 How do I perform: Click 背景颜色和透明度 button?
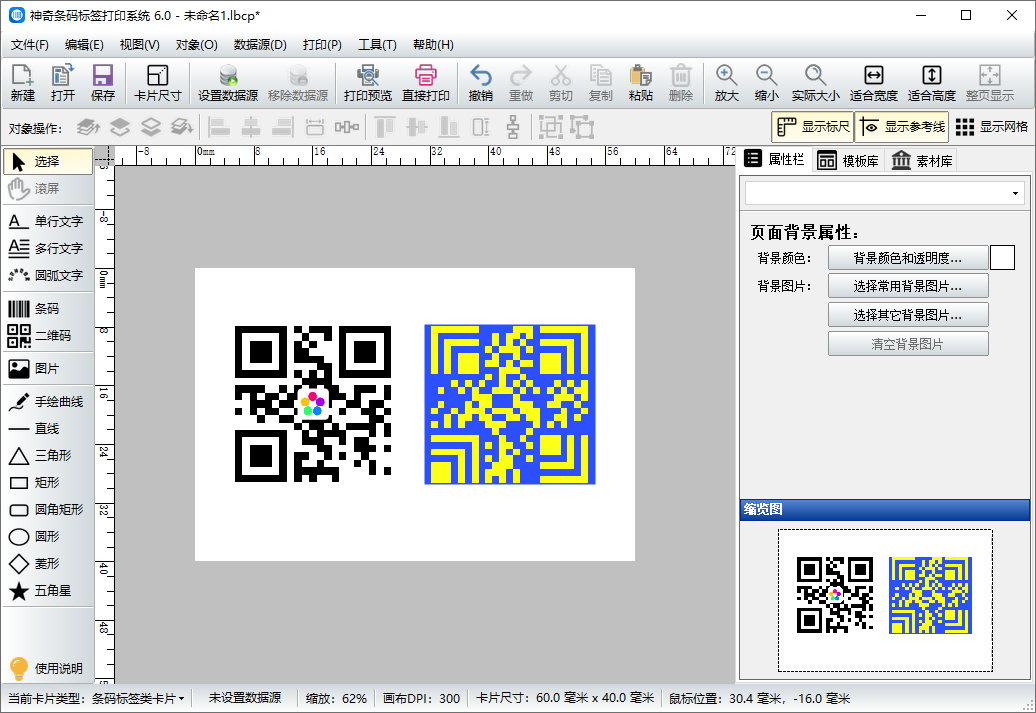point(907,258)
